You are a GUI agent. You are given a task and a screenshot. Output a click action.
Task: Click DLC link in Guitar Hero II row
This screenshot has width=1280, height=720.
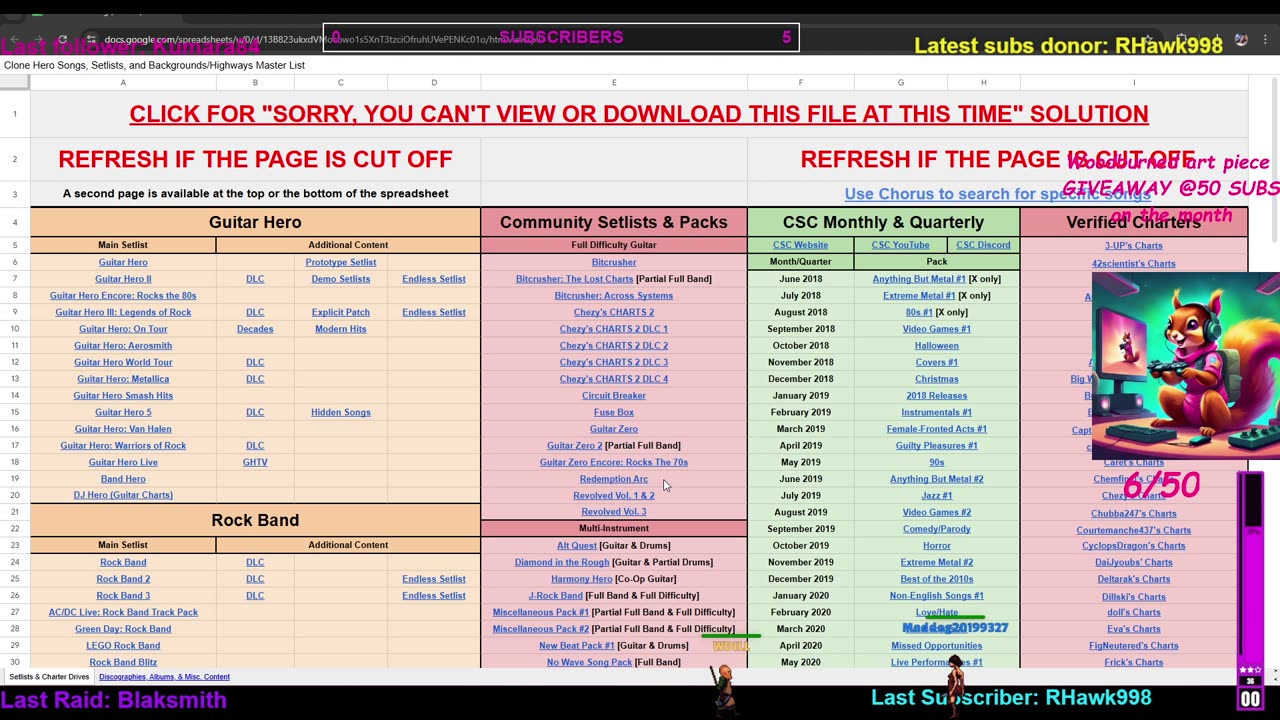coord(255,279)
